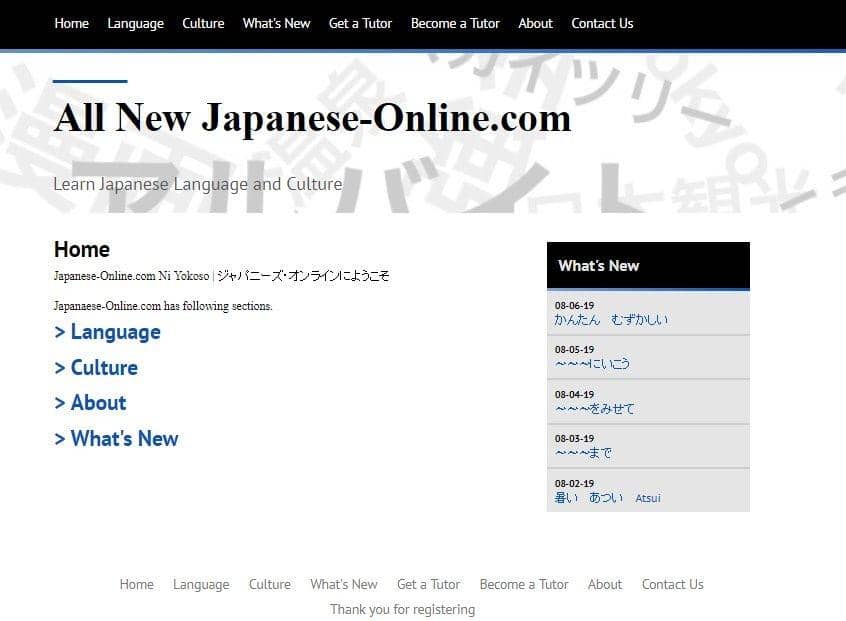Click "Thank you for registering" in the footer
Image resolution: width=846 pixels, height=621 pixels.
(x=402, y=608)
